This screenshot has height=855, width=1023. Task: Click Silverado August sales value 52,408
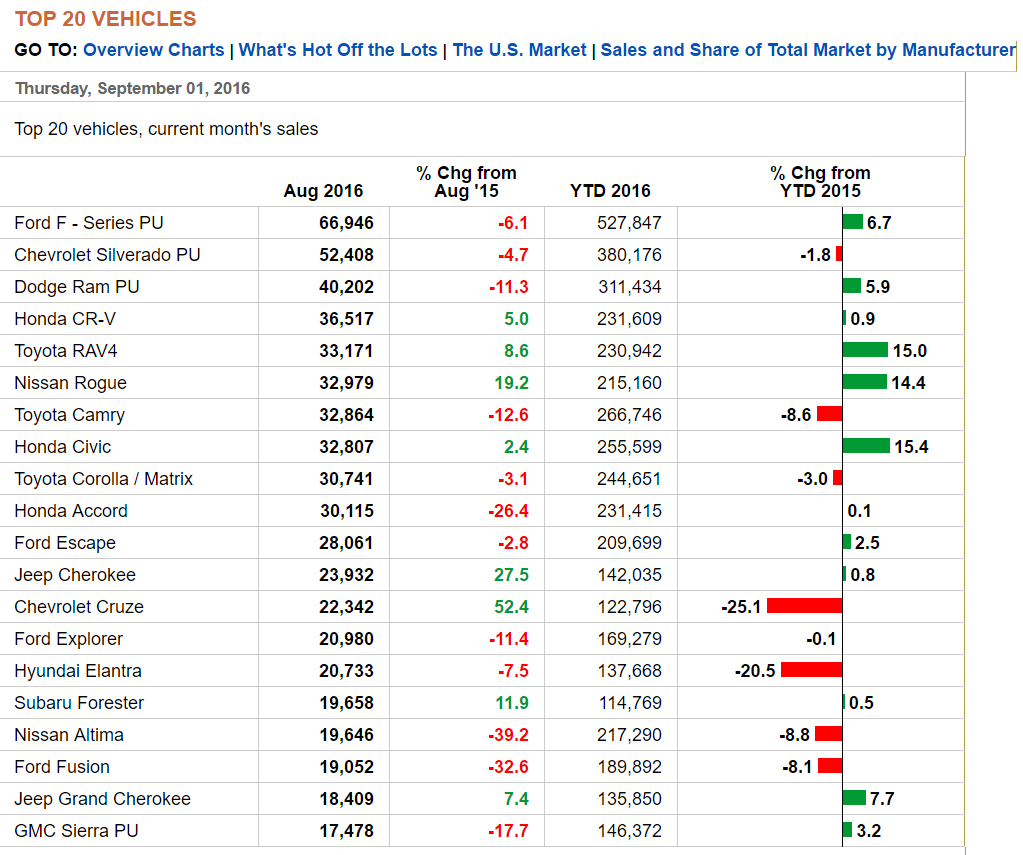point(346,255)
